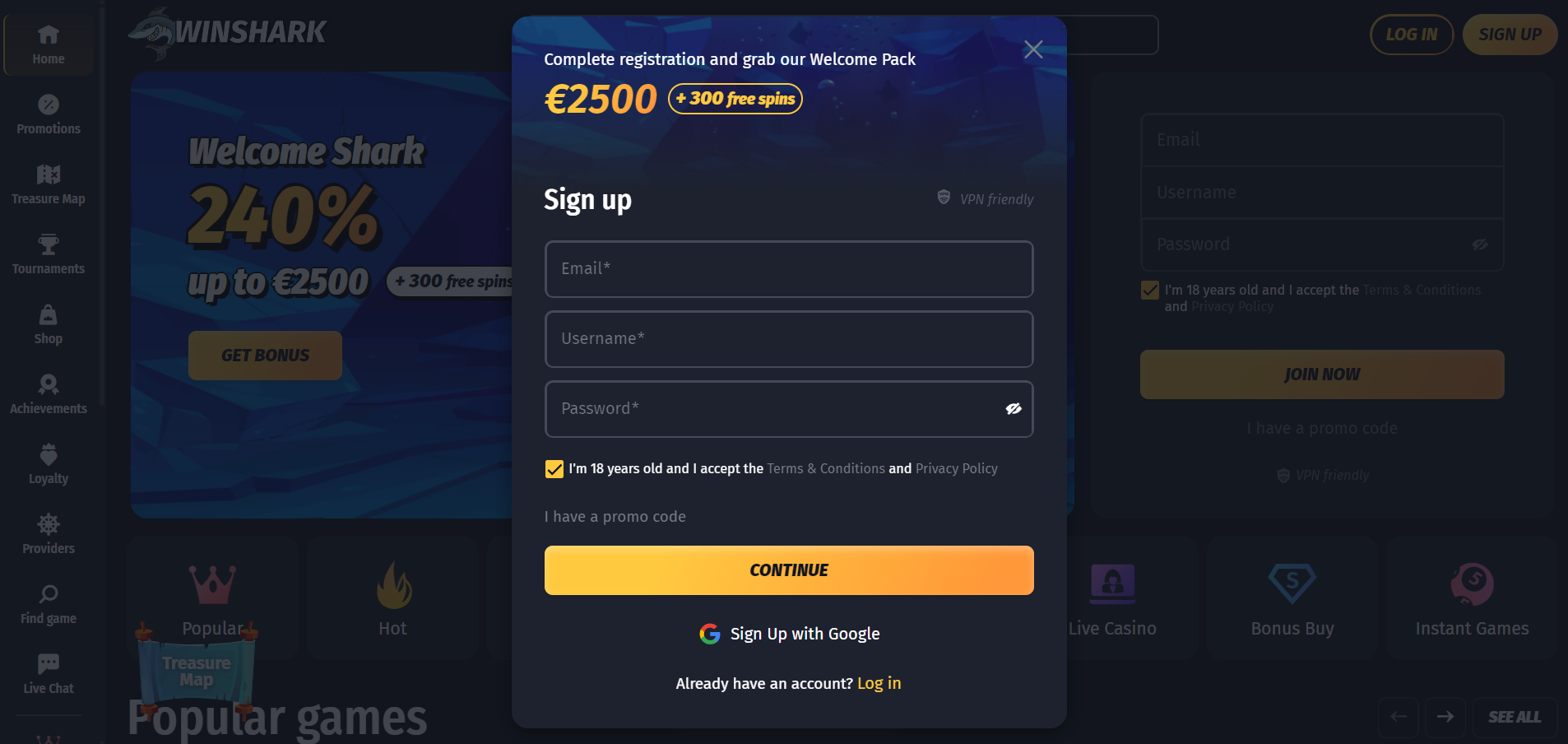Open the Treasure Map sidebar icon
This screenshot has width=1568, height=744.
coord(49,174)
